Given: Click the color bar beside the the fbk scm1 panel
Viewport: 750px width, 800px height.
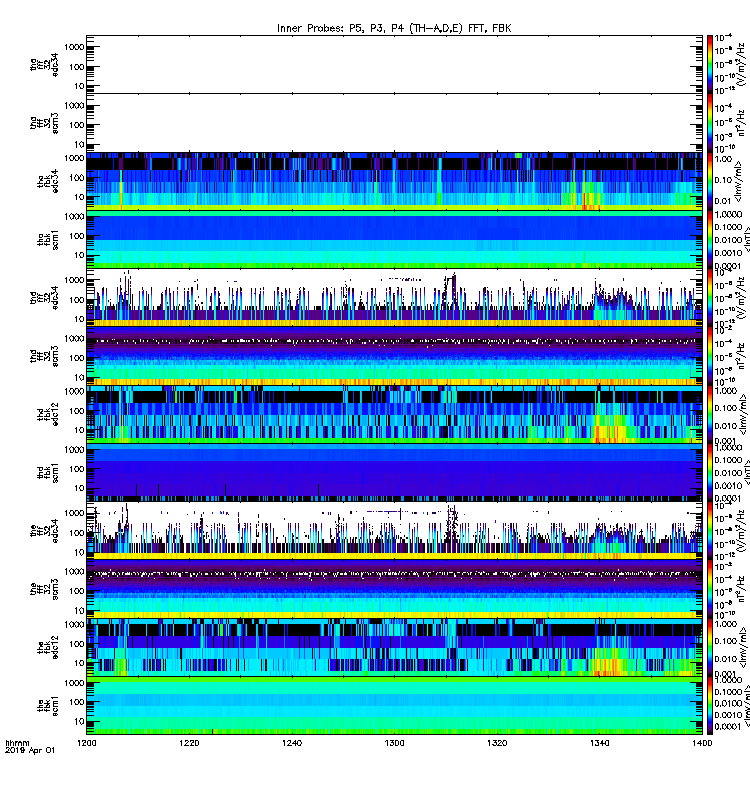Looking at the screenshot, I should pos(710,705).
